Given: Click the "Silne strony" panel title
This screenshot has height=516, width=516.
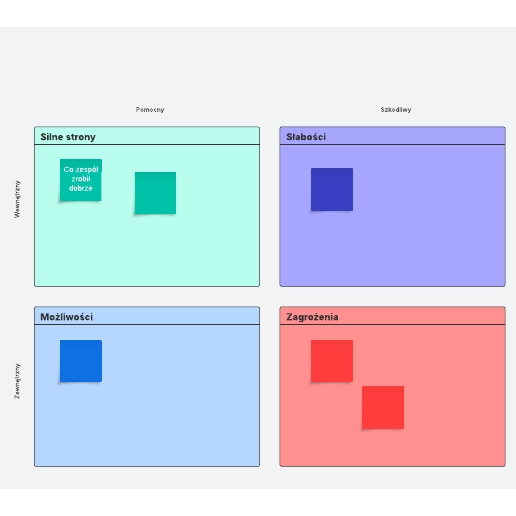Looking at the screenshot, I should click(x=68, y=137).
